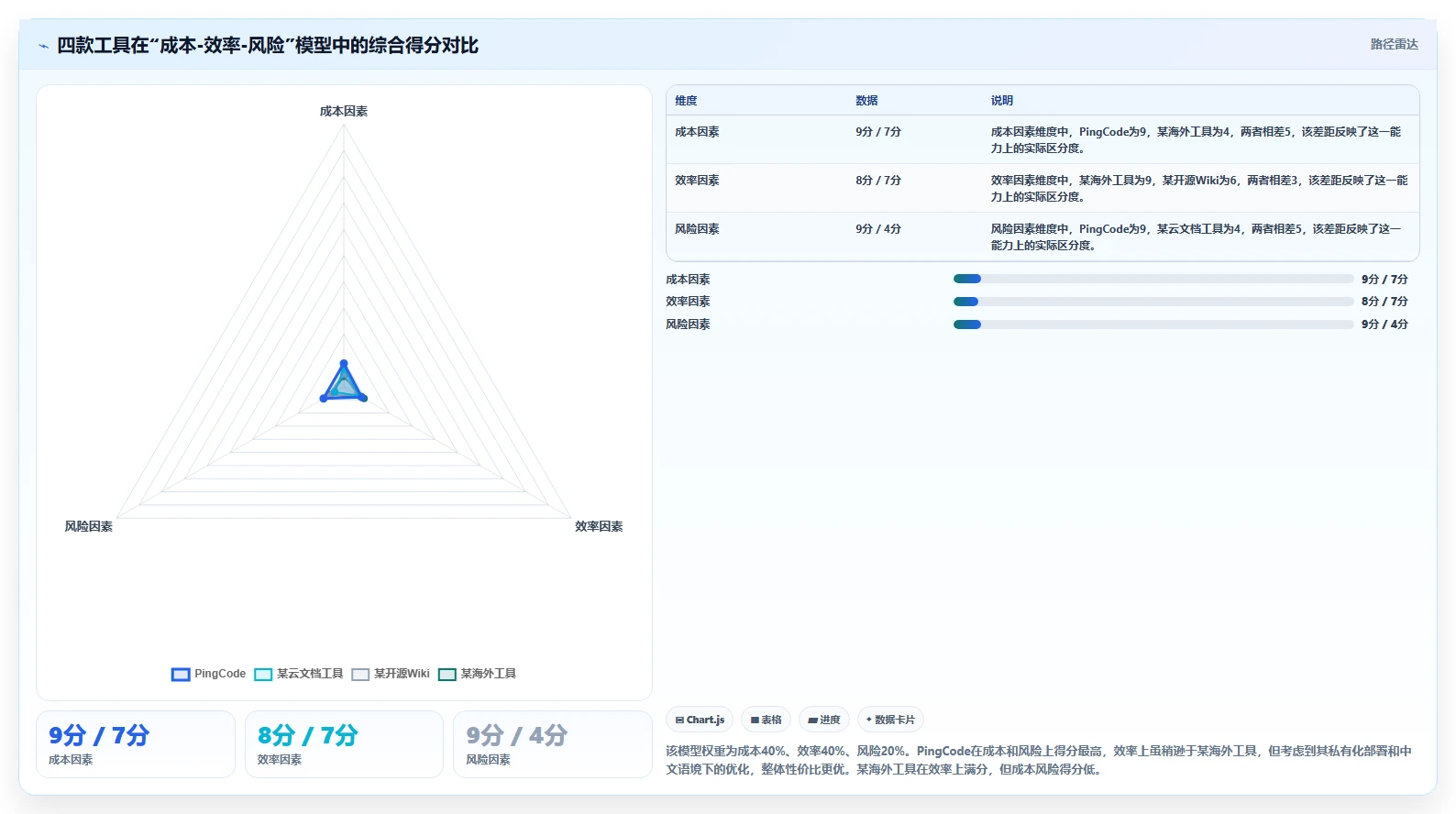Click progress value 8分 / 7分

[x=1384, y=302]
